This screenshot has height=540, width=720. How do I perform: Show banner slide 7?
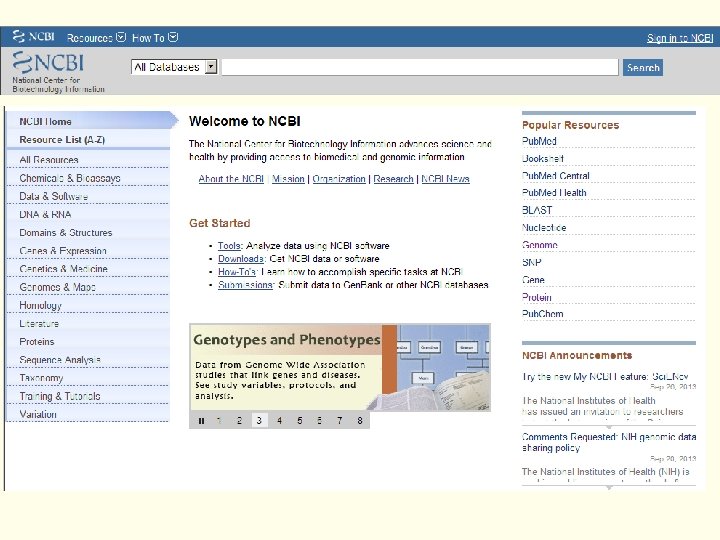(340, 421)
